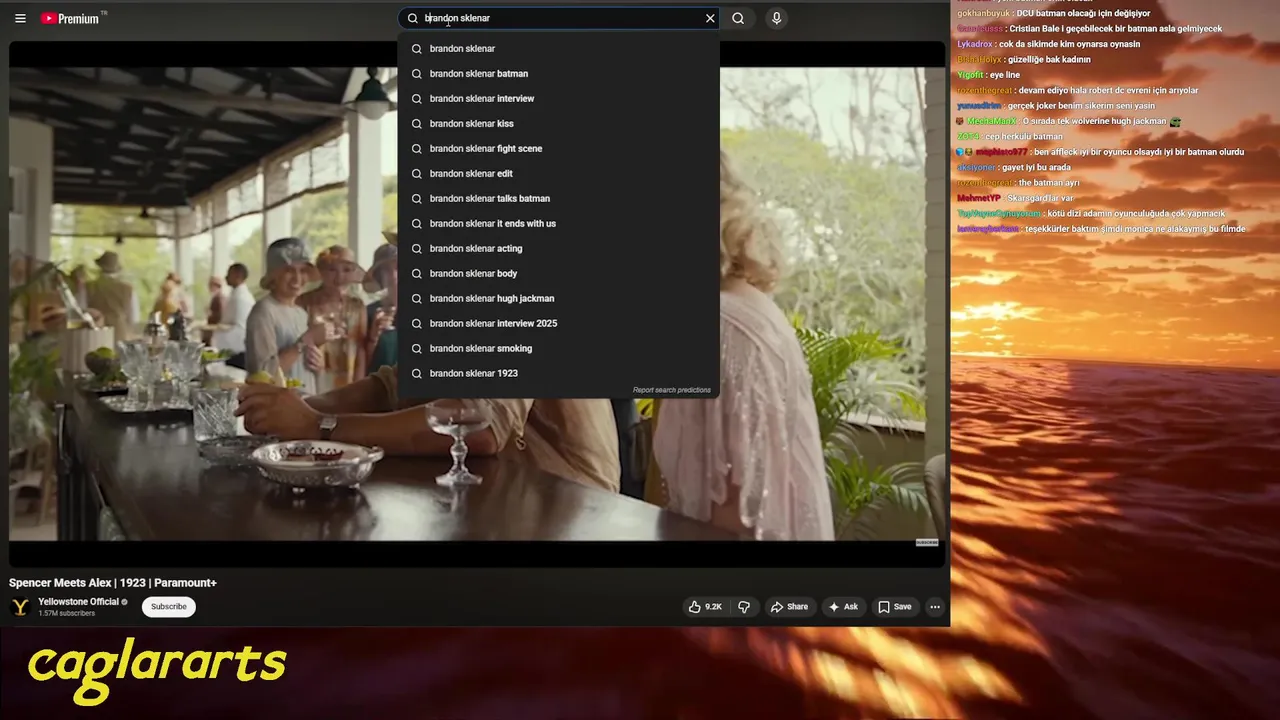Viewport: 1280px width, 720px height.
Task: Pick the first suggestion 'brandon sklenar'
Action: (x=558, y=48)
